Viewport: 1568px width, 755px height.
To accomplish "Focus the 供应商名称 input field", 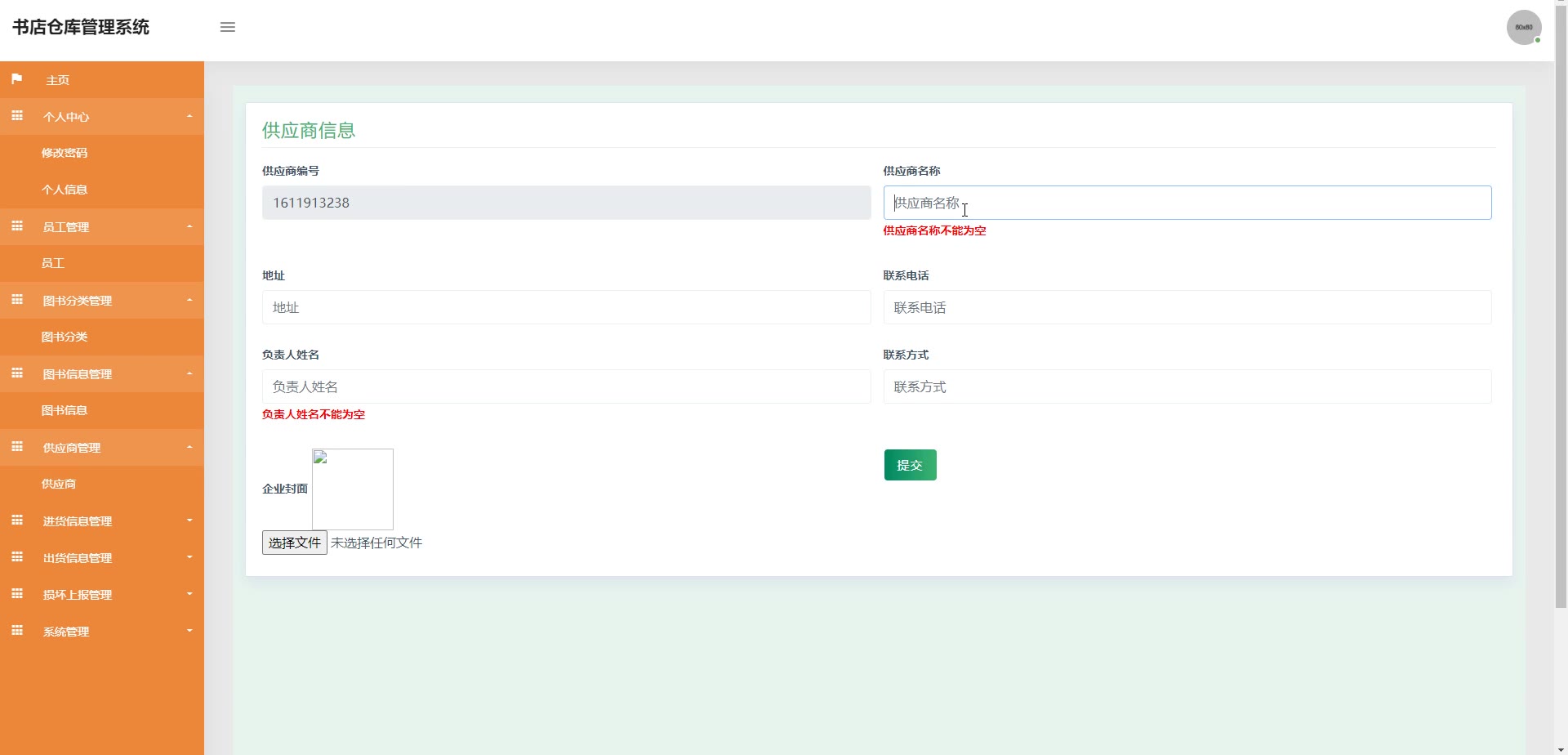I will (1187, 203).
